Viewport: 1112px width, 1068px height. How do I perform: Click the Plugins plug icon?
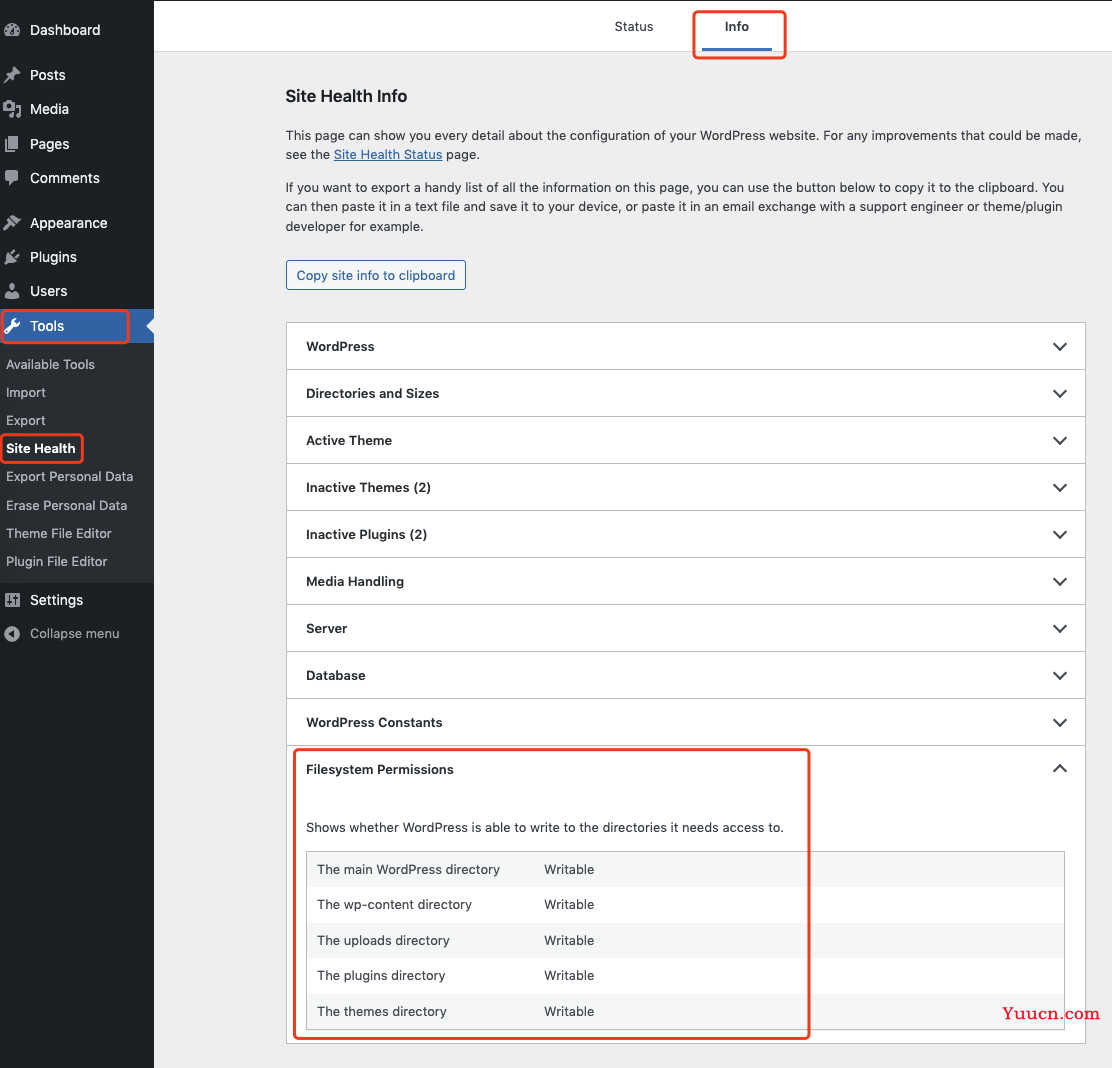click(x=12, y=257)
